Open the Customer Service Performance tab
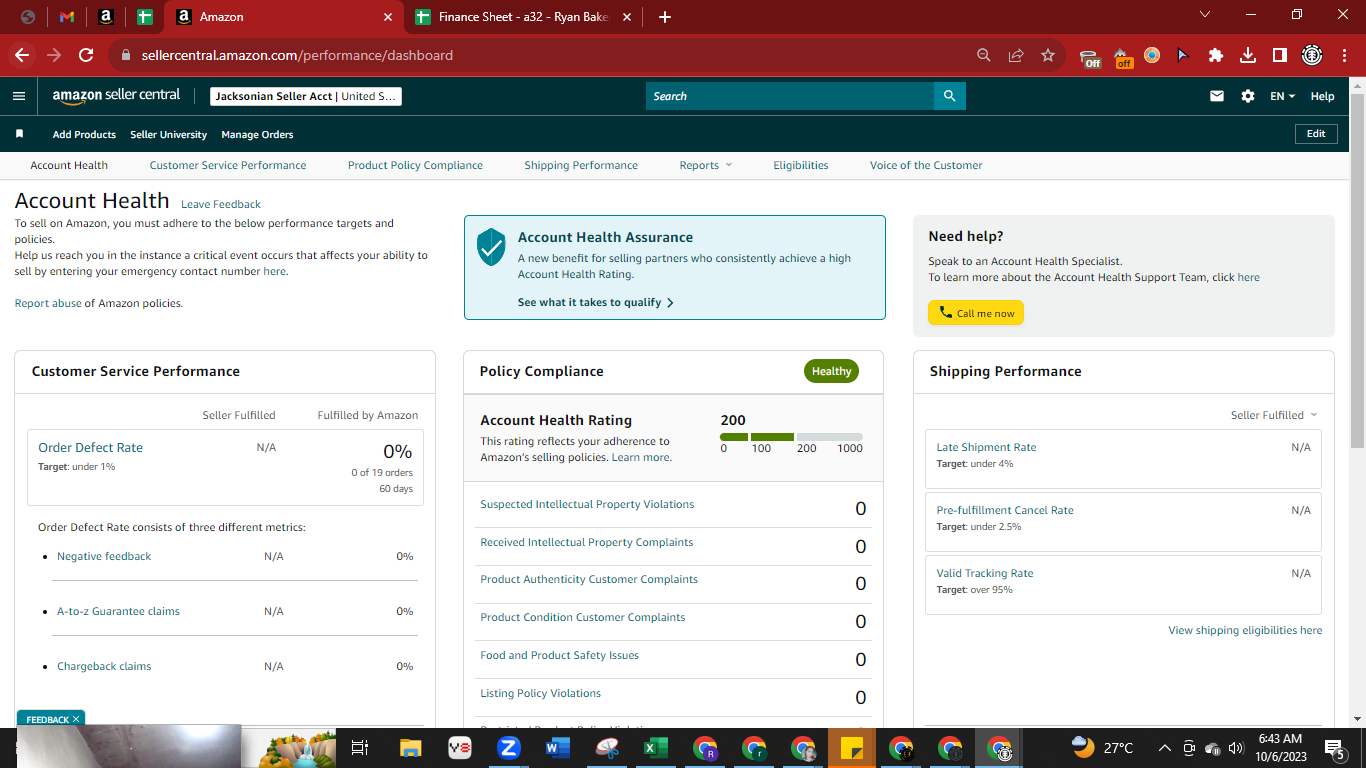1366x768 pixels. [x=228, y=165]
